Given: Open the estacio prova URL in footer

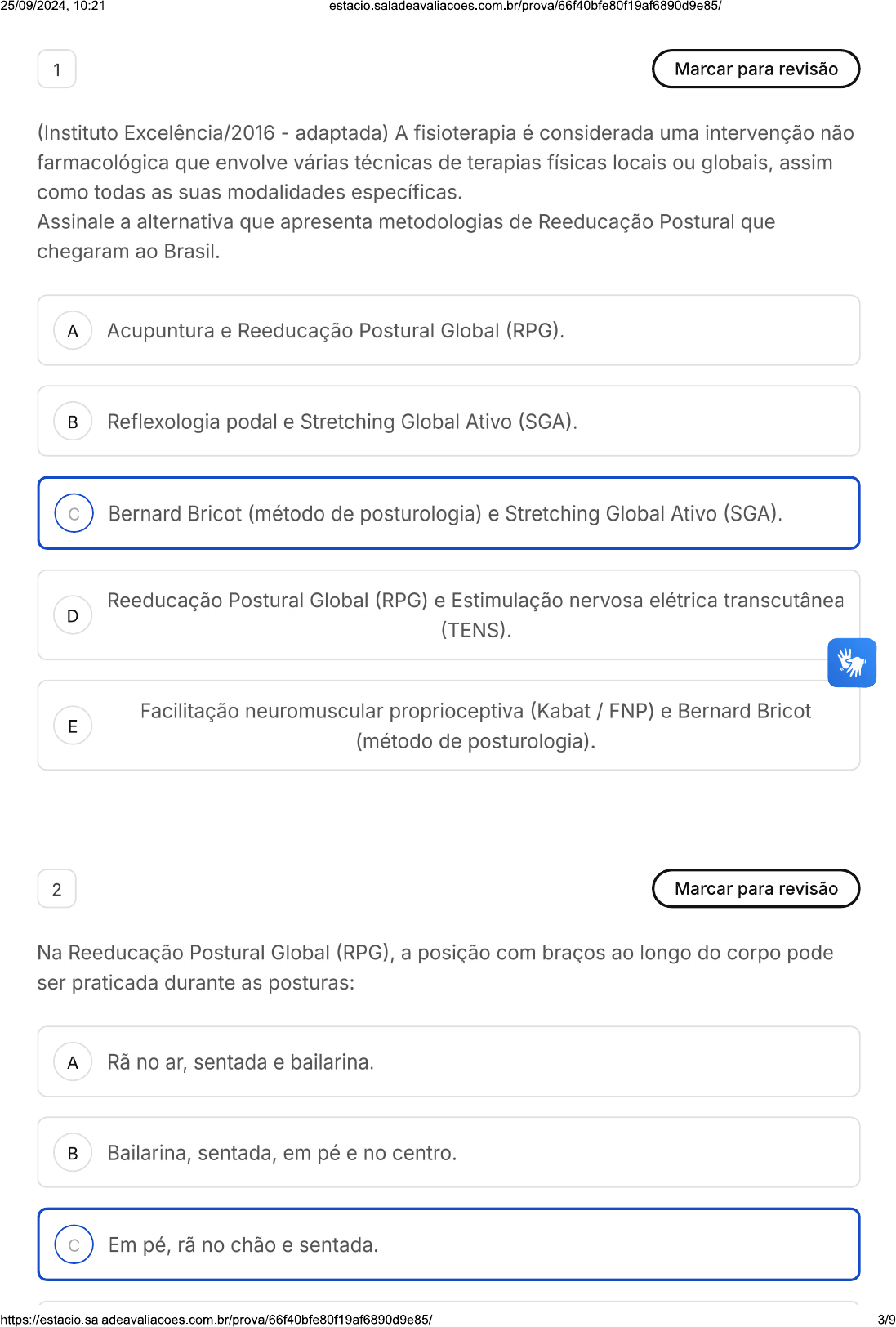Looking at the screenshot, I should pyautogui.click(x=216, y=1320).
